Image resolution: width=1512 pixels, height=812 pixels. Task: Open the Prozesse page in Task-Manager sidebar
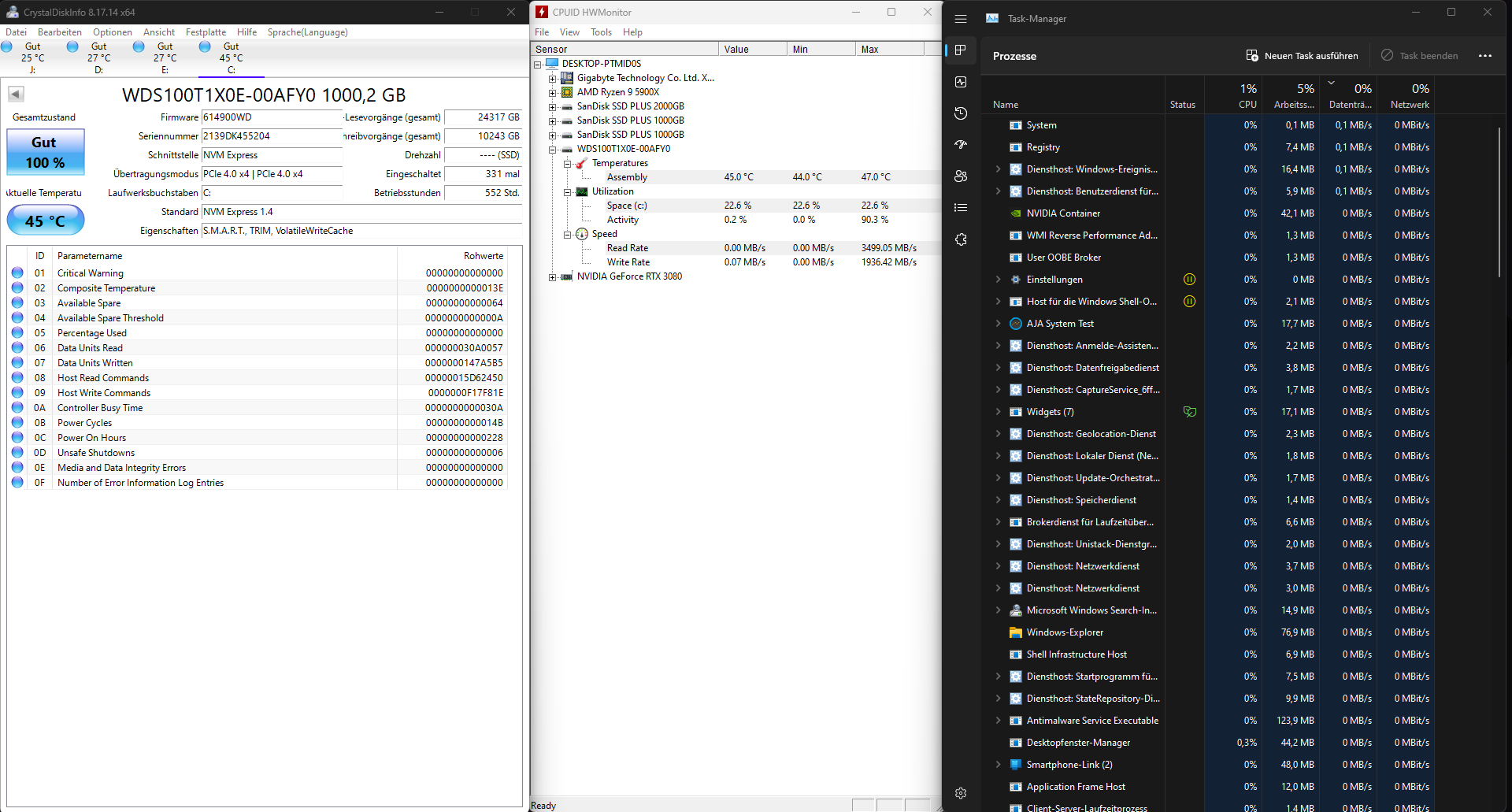(x=961, y=50)
